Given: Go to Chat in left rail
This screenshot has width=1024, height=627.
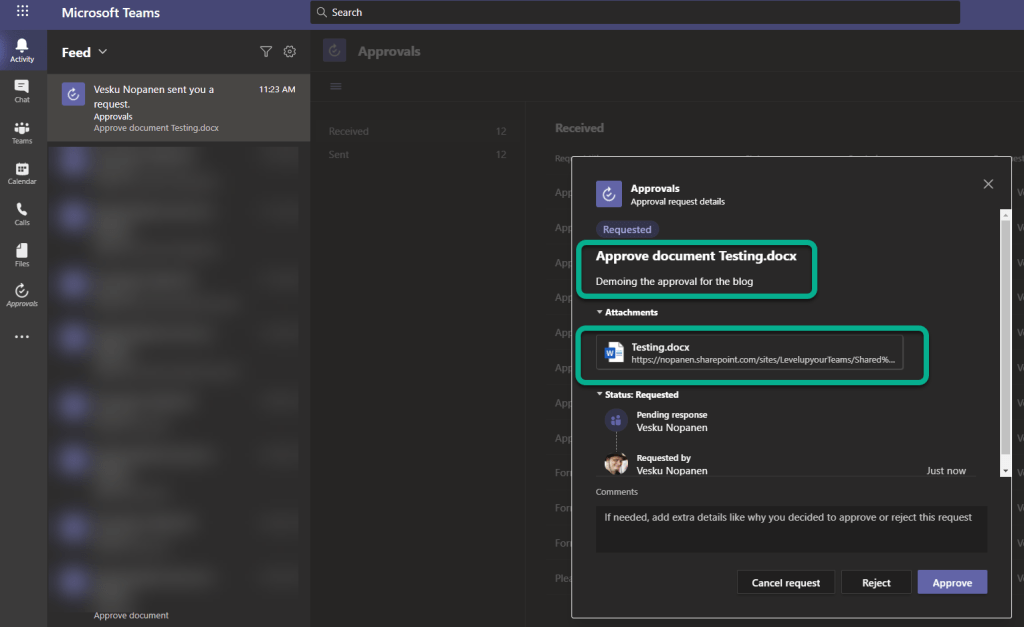Looking at the screenshot, I should (22, 91).
